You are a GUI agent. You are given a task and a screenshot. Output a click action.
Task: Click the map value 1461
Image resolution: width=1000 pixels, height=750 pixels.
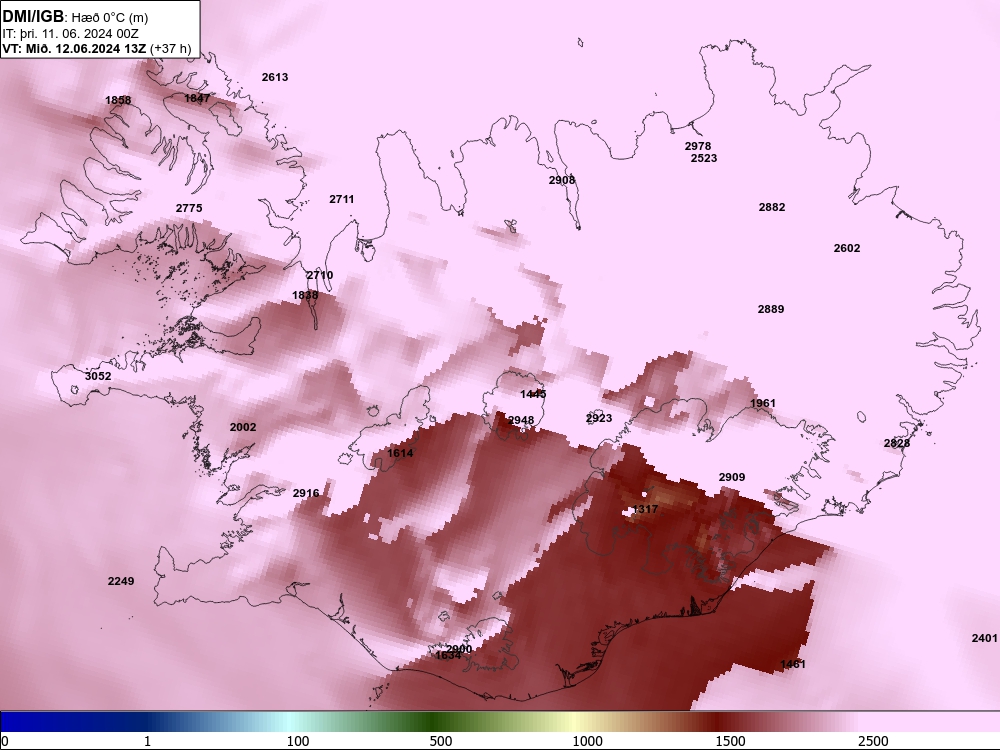pos(793,664)
